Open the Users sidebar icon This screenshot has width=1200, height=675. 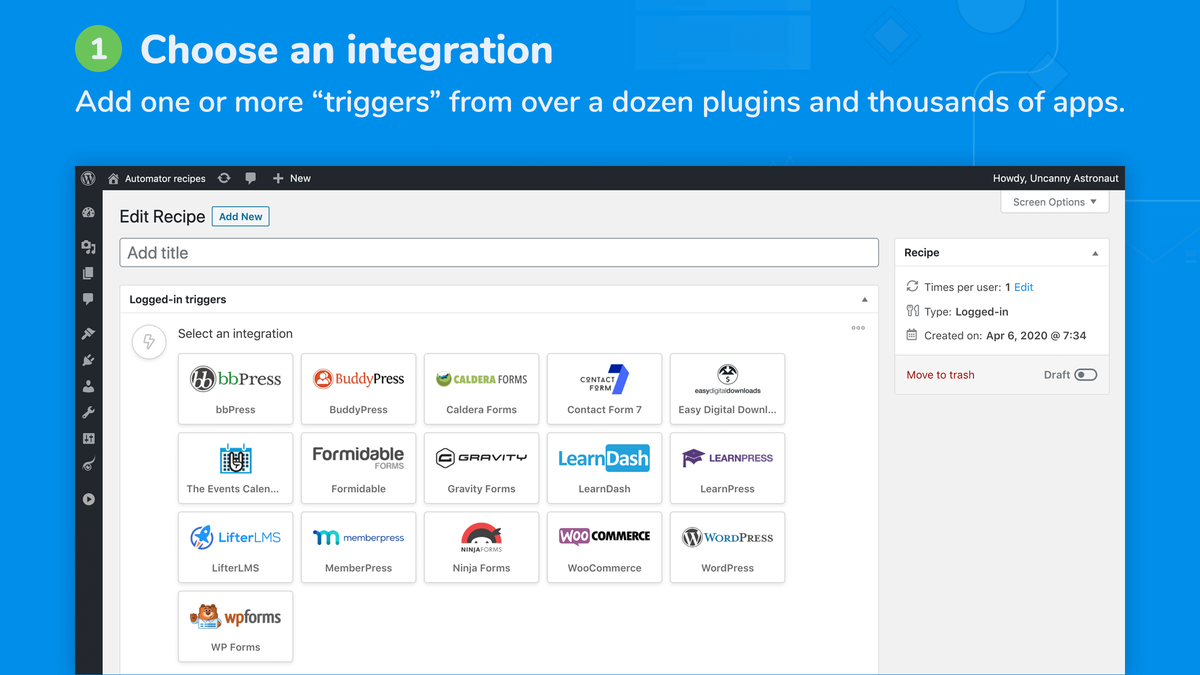coord(88,386)
